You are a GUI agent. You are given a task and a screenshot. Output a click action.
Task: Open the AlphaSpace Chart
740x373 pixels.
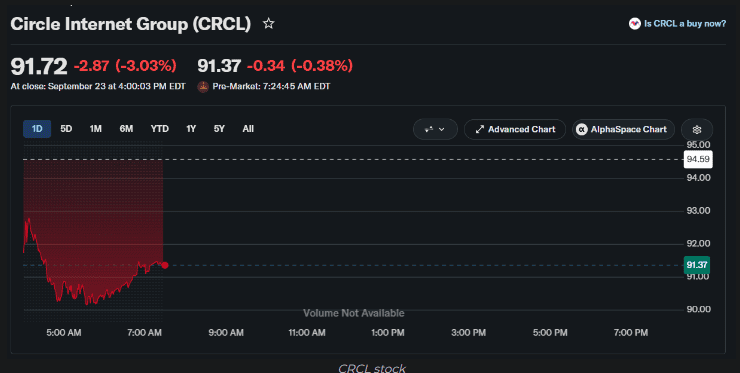(623, 129)
